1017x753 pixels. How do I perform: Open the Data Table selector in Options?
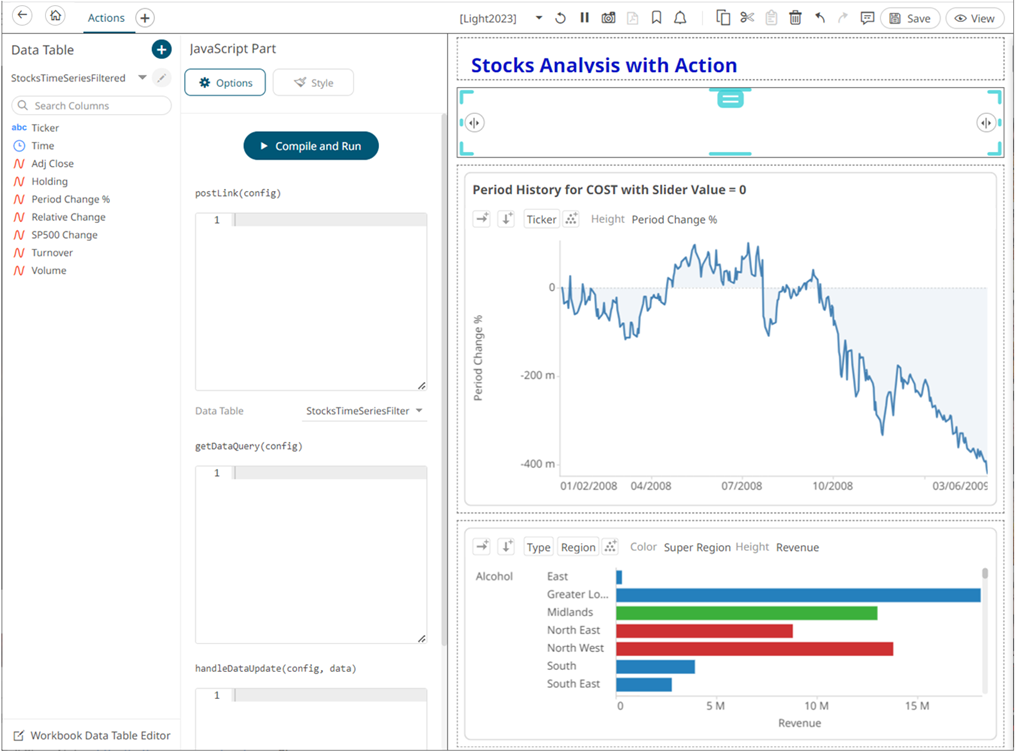click(365, 411)
